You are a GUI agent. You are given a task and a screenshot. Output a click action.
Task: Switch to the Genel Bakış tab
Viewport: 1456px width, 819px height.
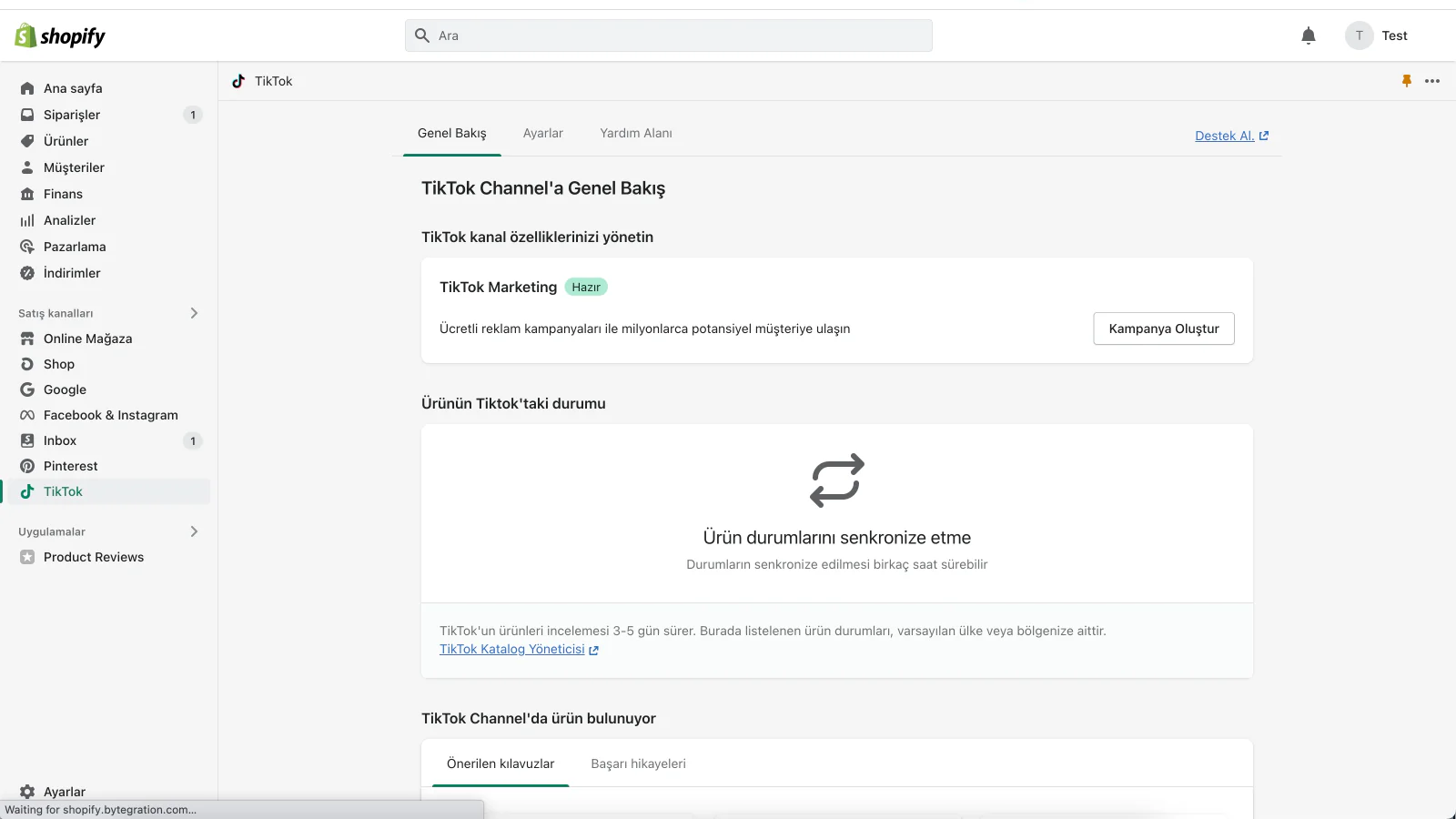pos(452,133)
